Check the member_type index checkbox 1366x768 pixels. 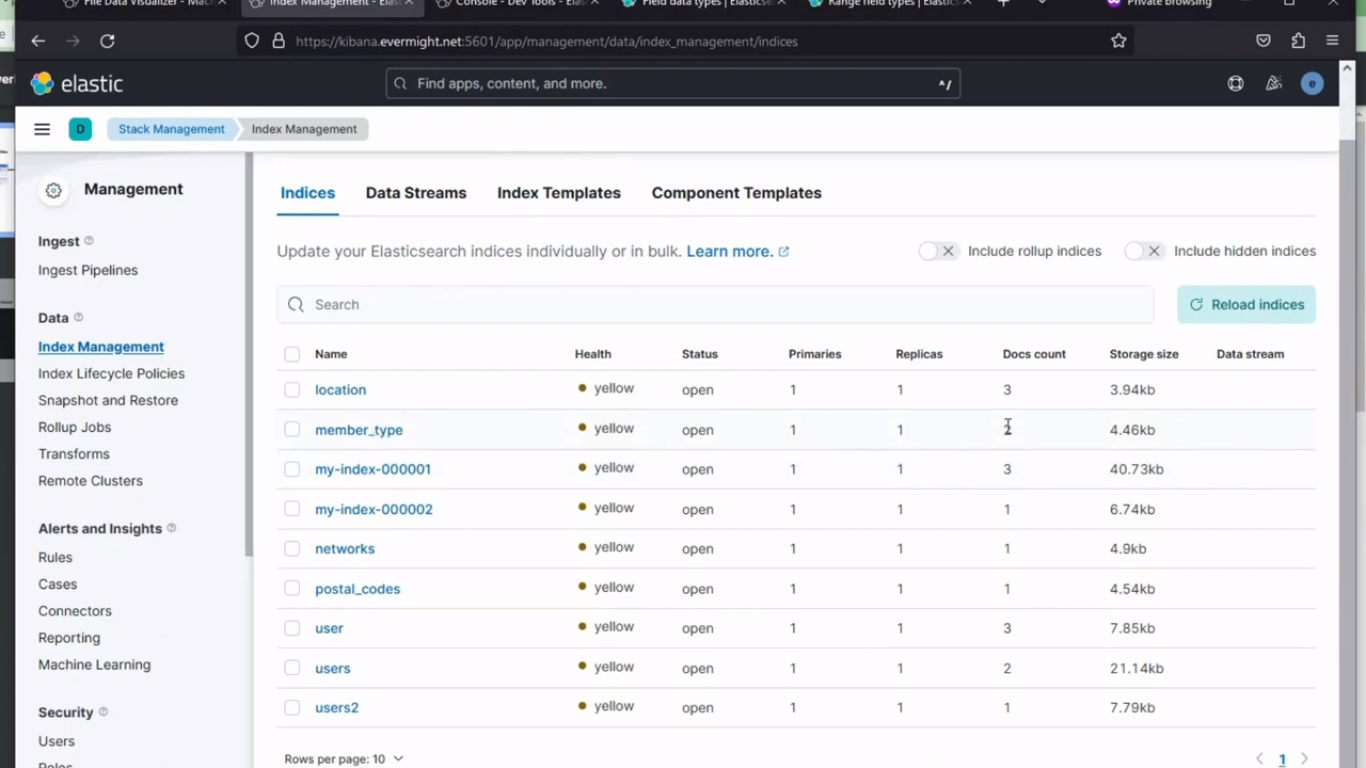tap(292, 429)
